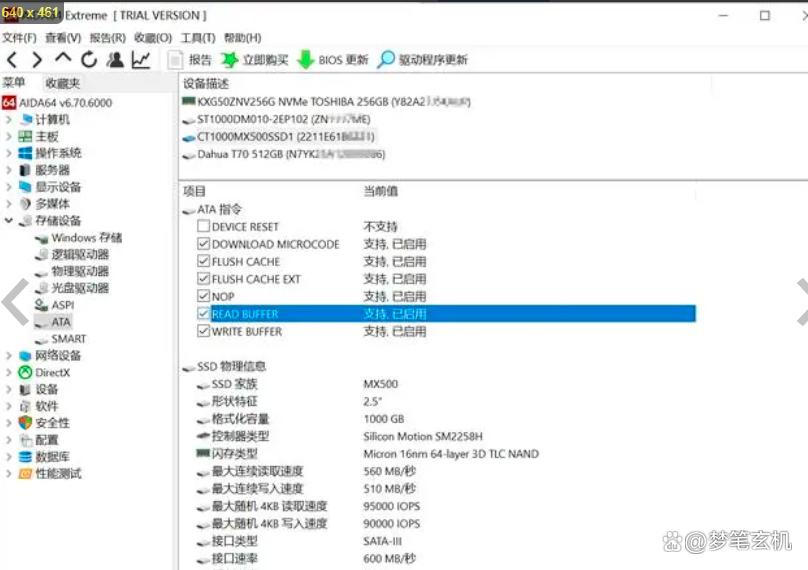The width and height of the screenshot is (808, 570).
Task: Launch BIOS 更新 from the toolbar
Action: point(333,60)
